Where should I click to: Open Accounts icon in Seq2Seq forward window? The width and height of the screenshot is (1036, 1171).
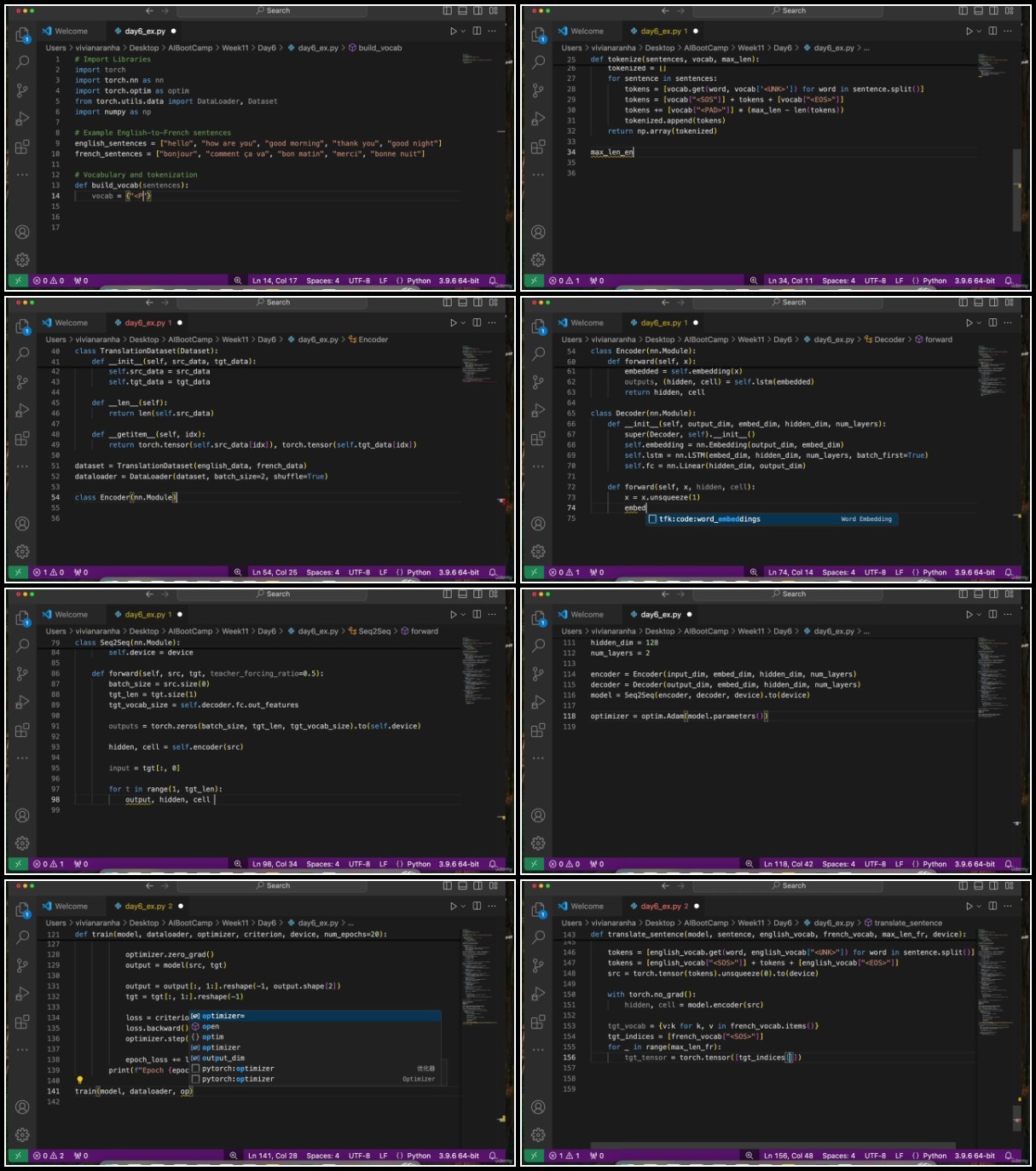pyautogui.click(x=22, y=815)
